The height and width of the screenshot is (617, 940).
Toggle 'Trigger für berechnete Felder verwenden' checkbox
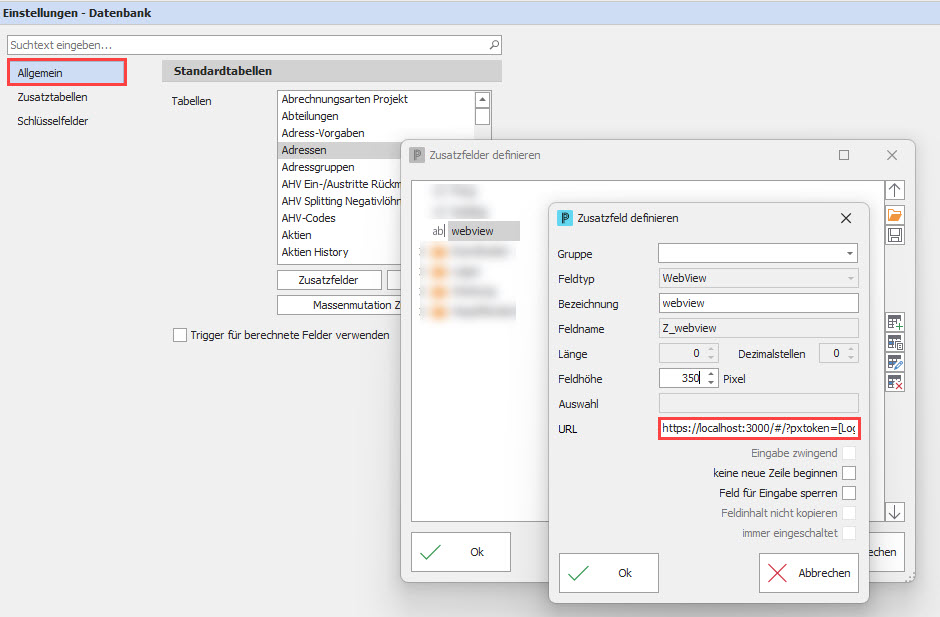pos(180,335)
